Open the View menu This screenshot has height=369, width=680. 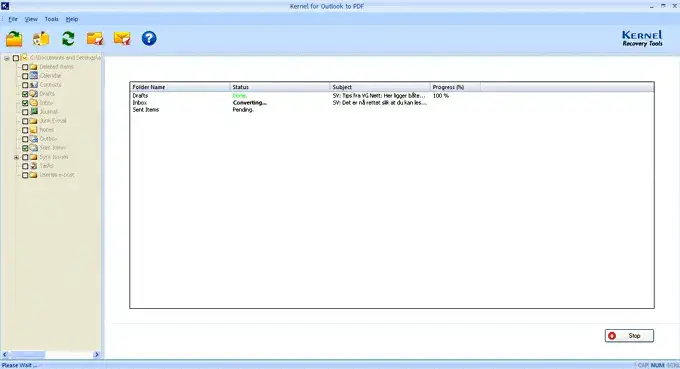point(31,19)
